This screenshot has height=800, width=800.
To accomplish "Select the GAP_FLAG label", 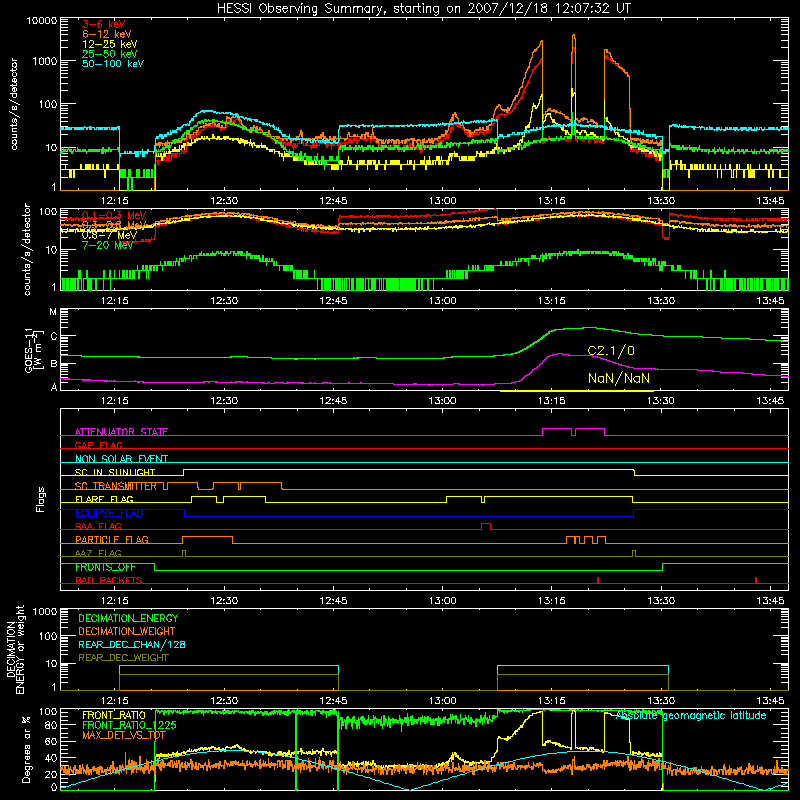I will (98, 445).
